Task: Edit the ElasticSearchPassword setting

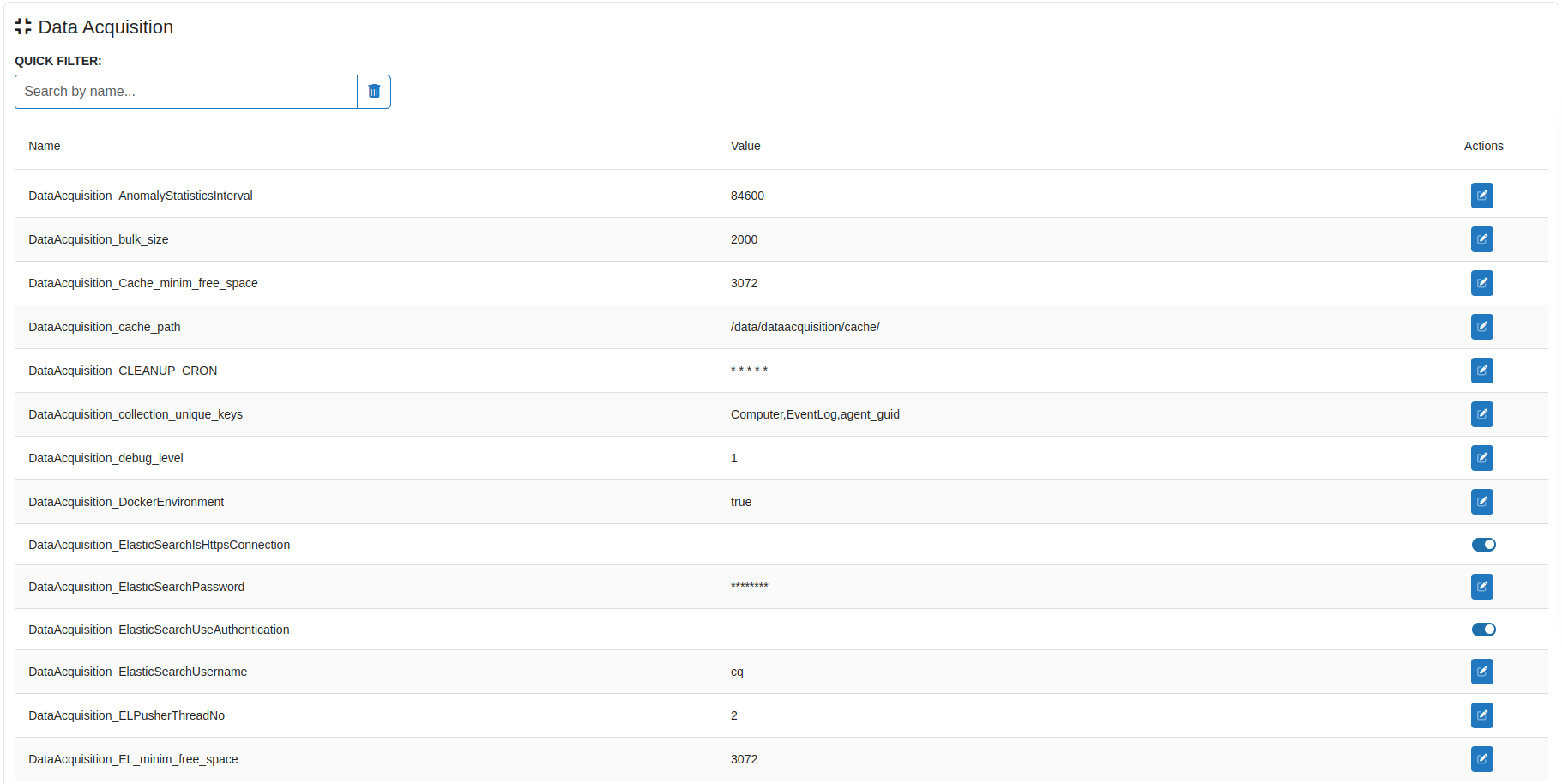Action: [x=1481, y=587]
